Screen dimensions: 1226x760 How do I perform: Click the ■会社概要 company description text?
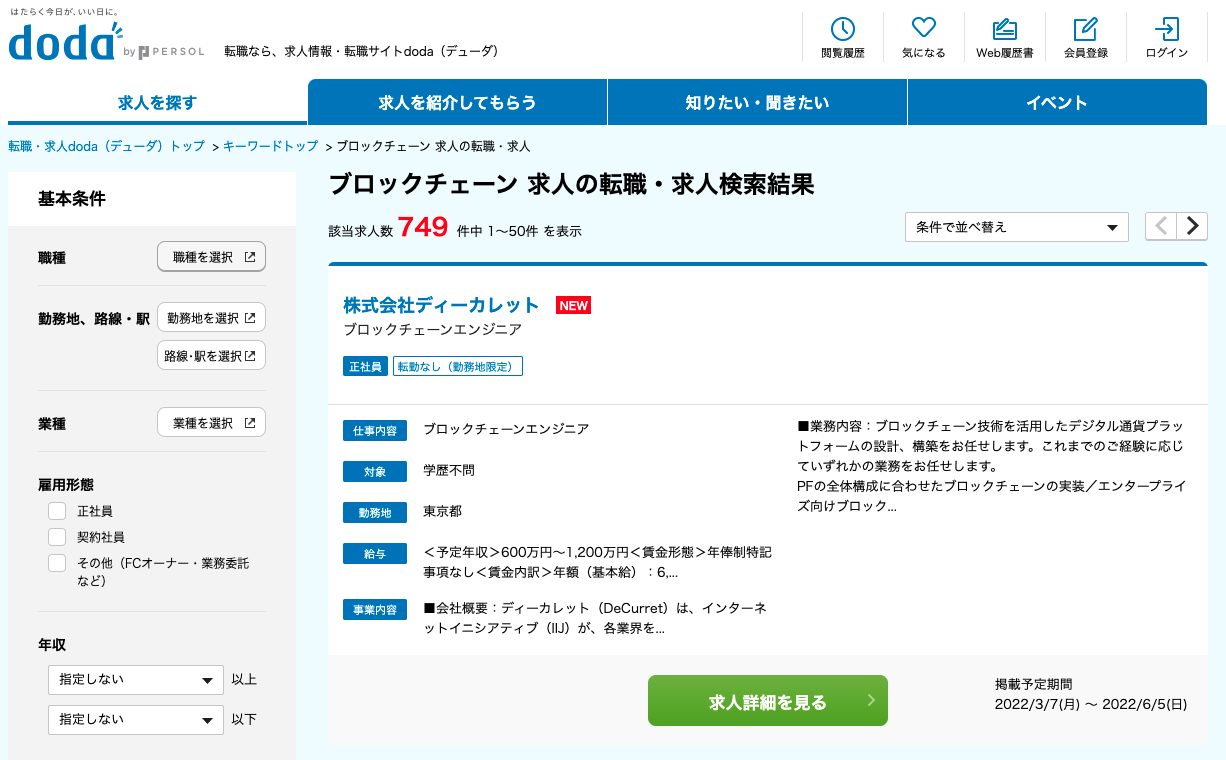(595, 618)
